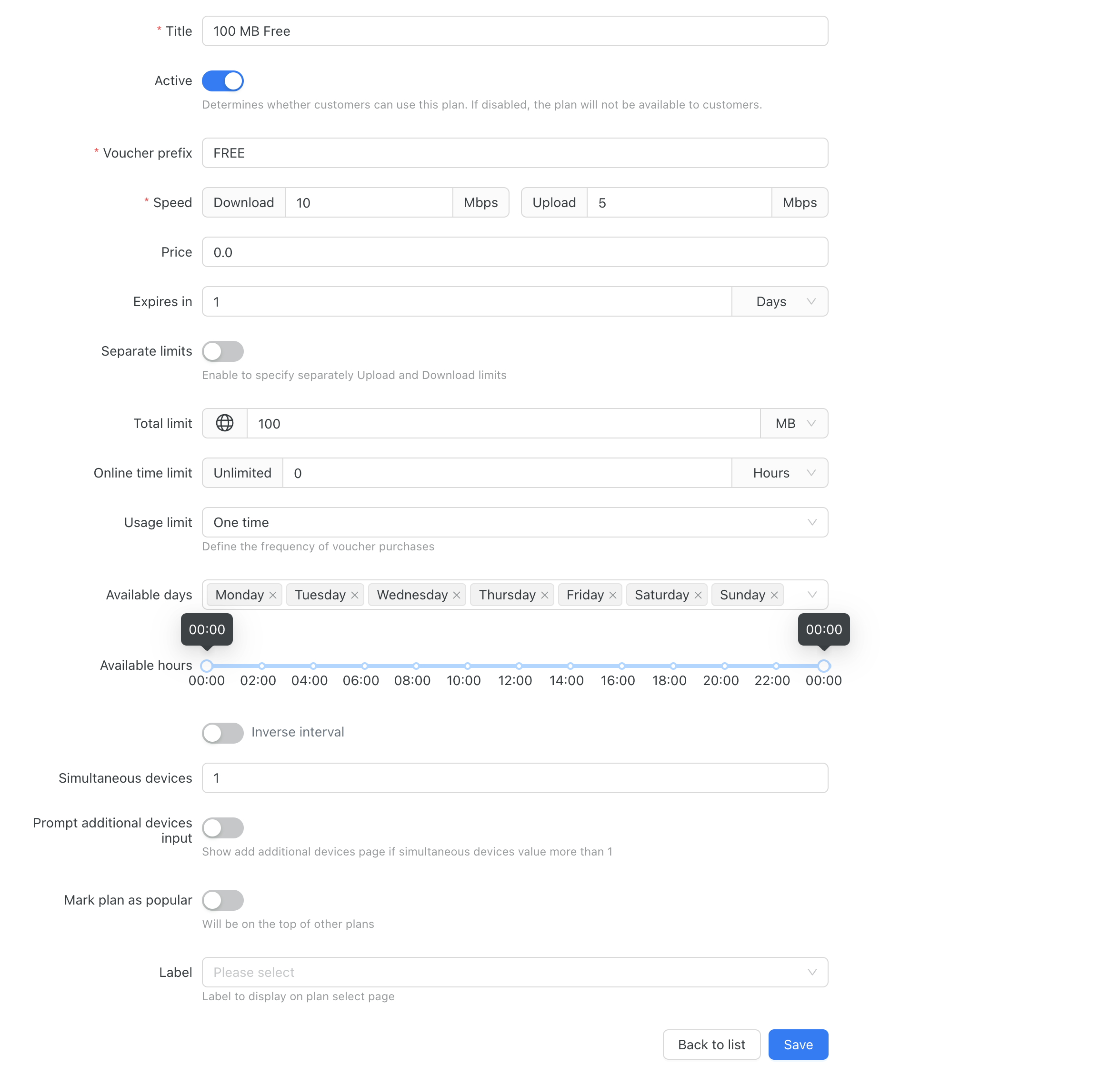Click the 12:00 mark on hours slider
This screenshot has width=1120, height=1075.
519,666
